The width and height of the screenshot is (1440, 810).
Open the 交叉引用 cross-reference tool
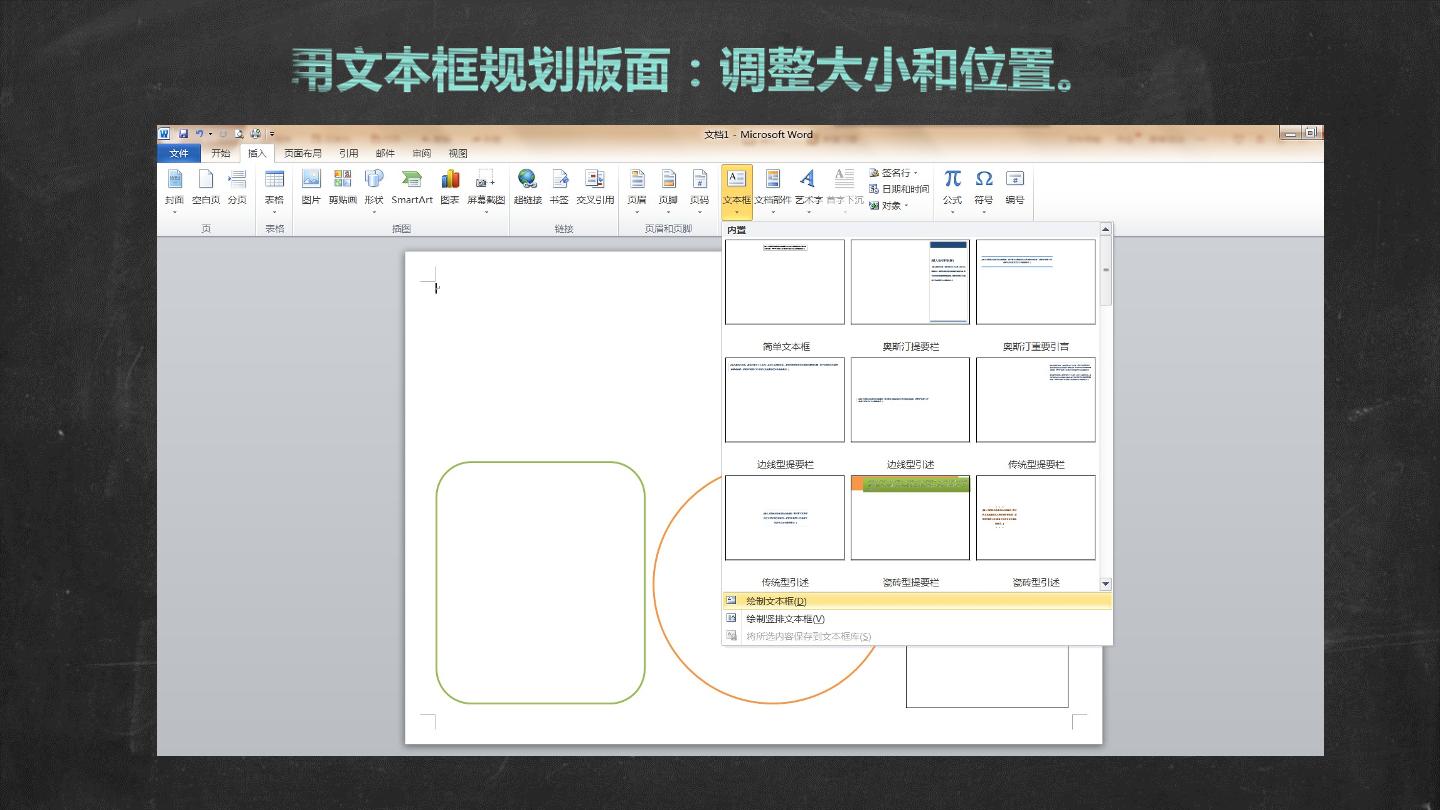[x=595, y=188]
